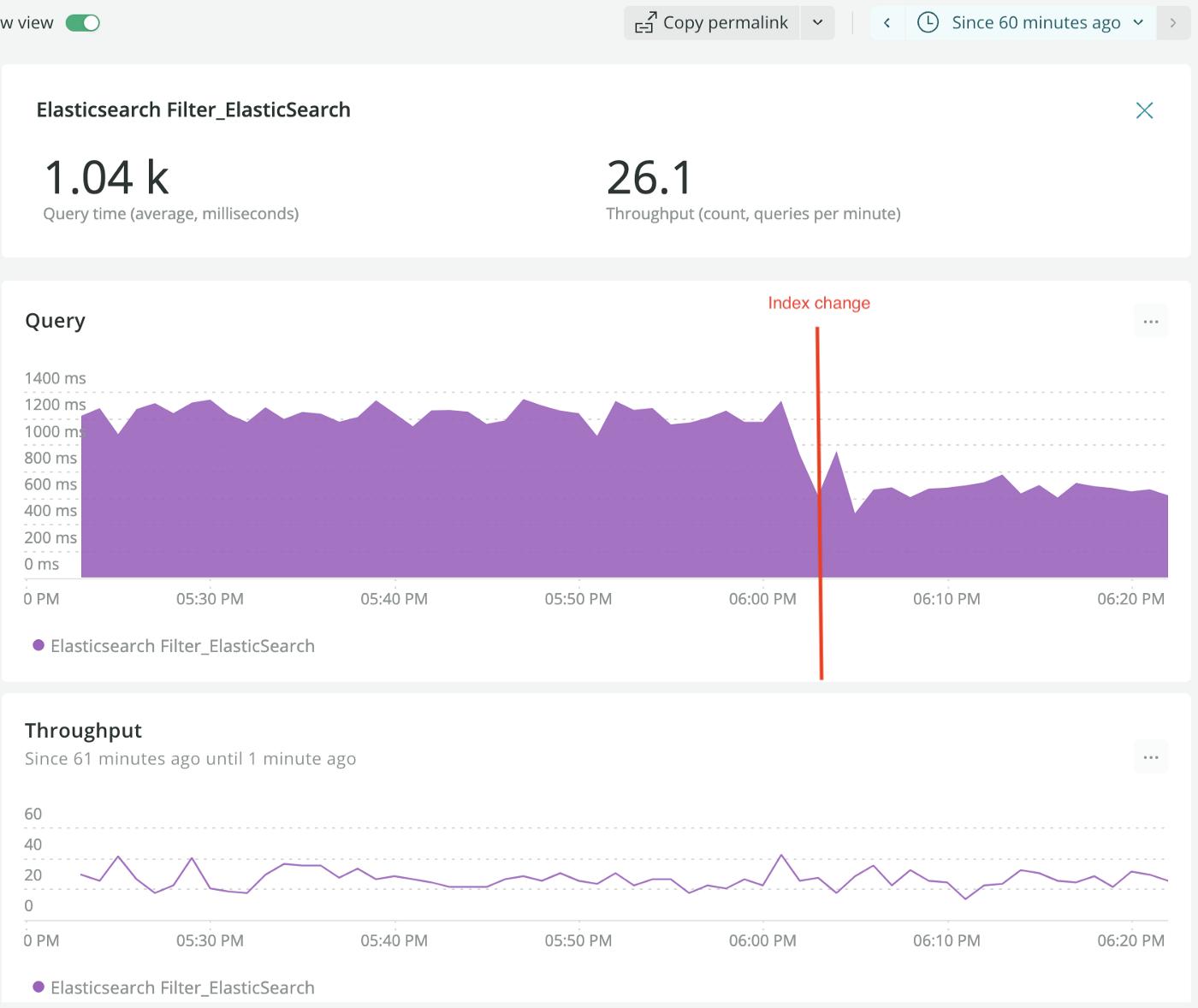Disable the Elasticsearch Filter_ElasticSearch series in Query legend
1198x1008 pixels.
click(181, 645)
